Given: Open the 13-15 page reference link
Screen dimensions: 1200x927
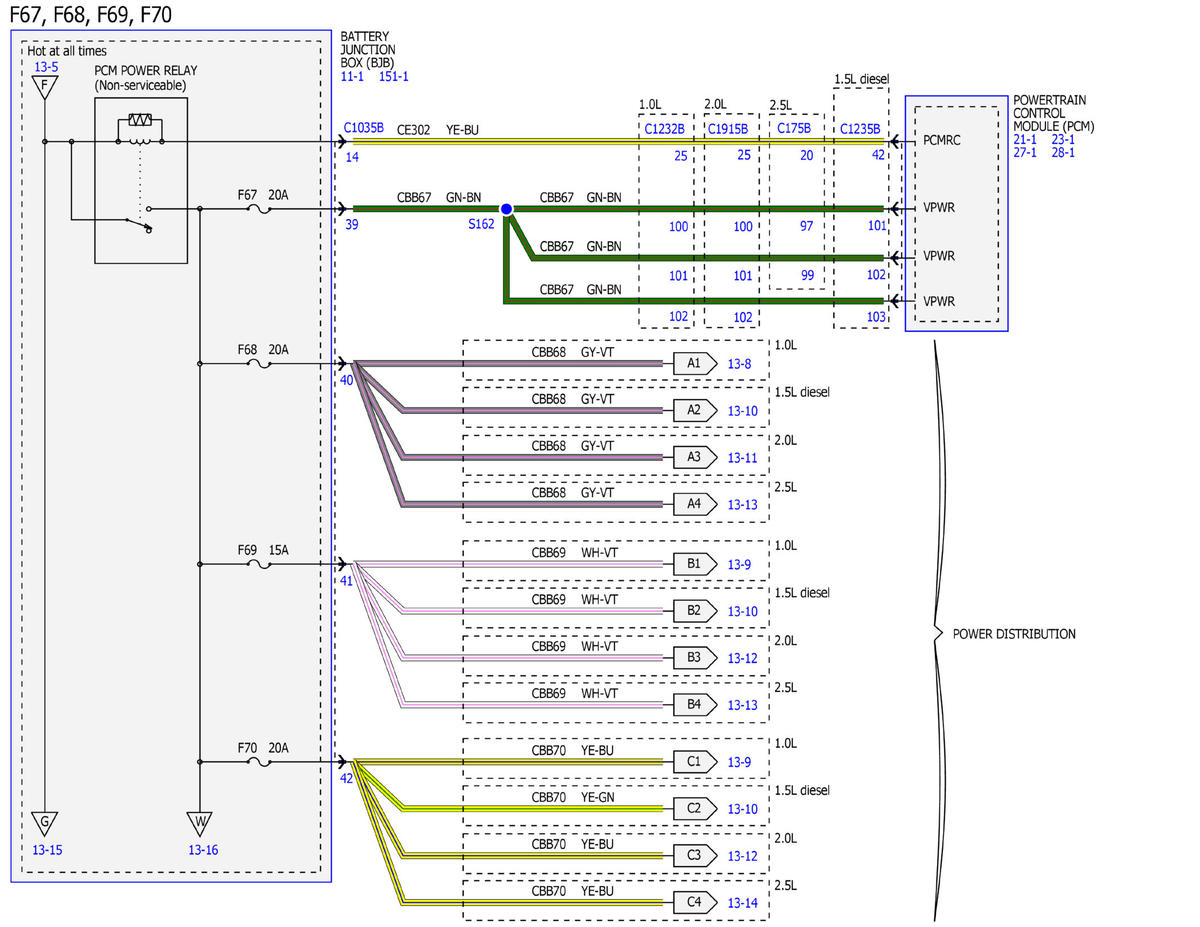Looking at the screenshot, I should tap(46, 850).
